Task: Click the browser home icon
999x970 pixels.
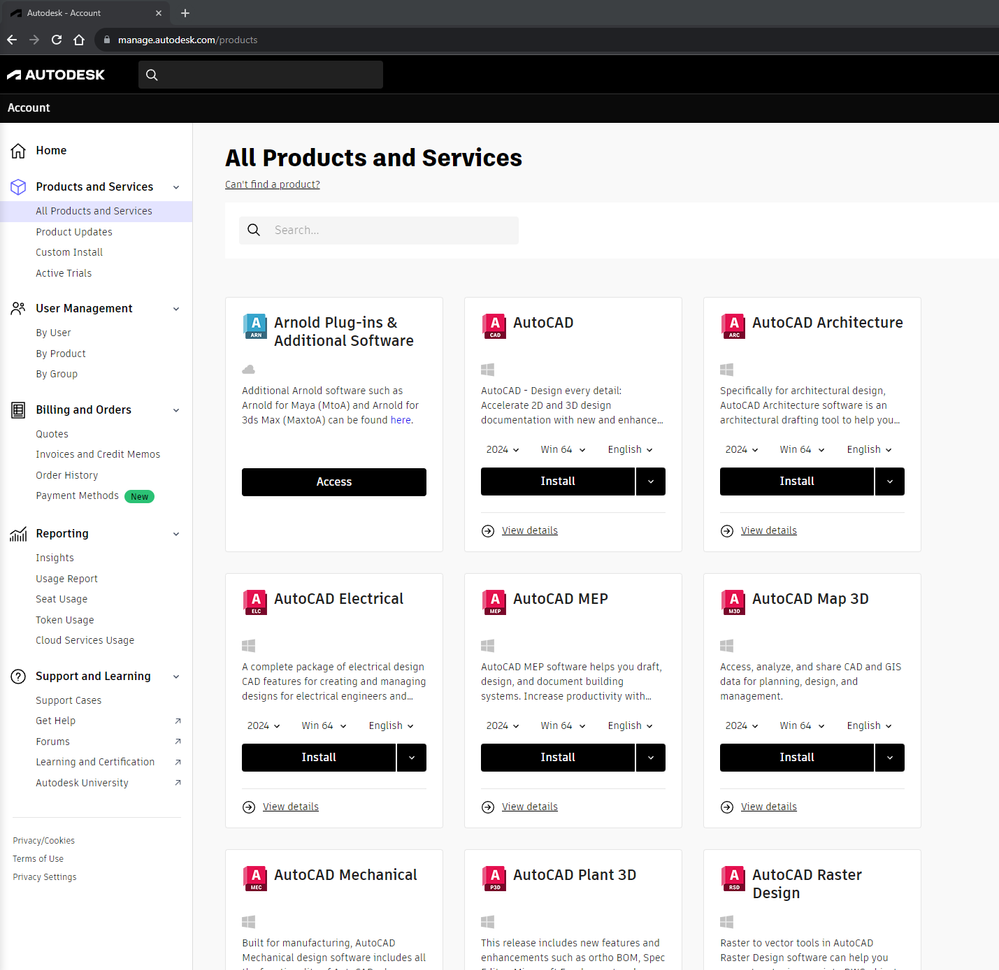Action: pos(79,40)
